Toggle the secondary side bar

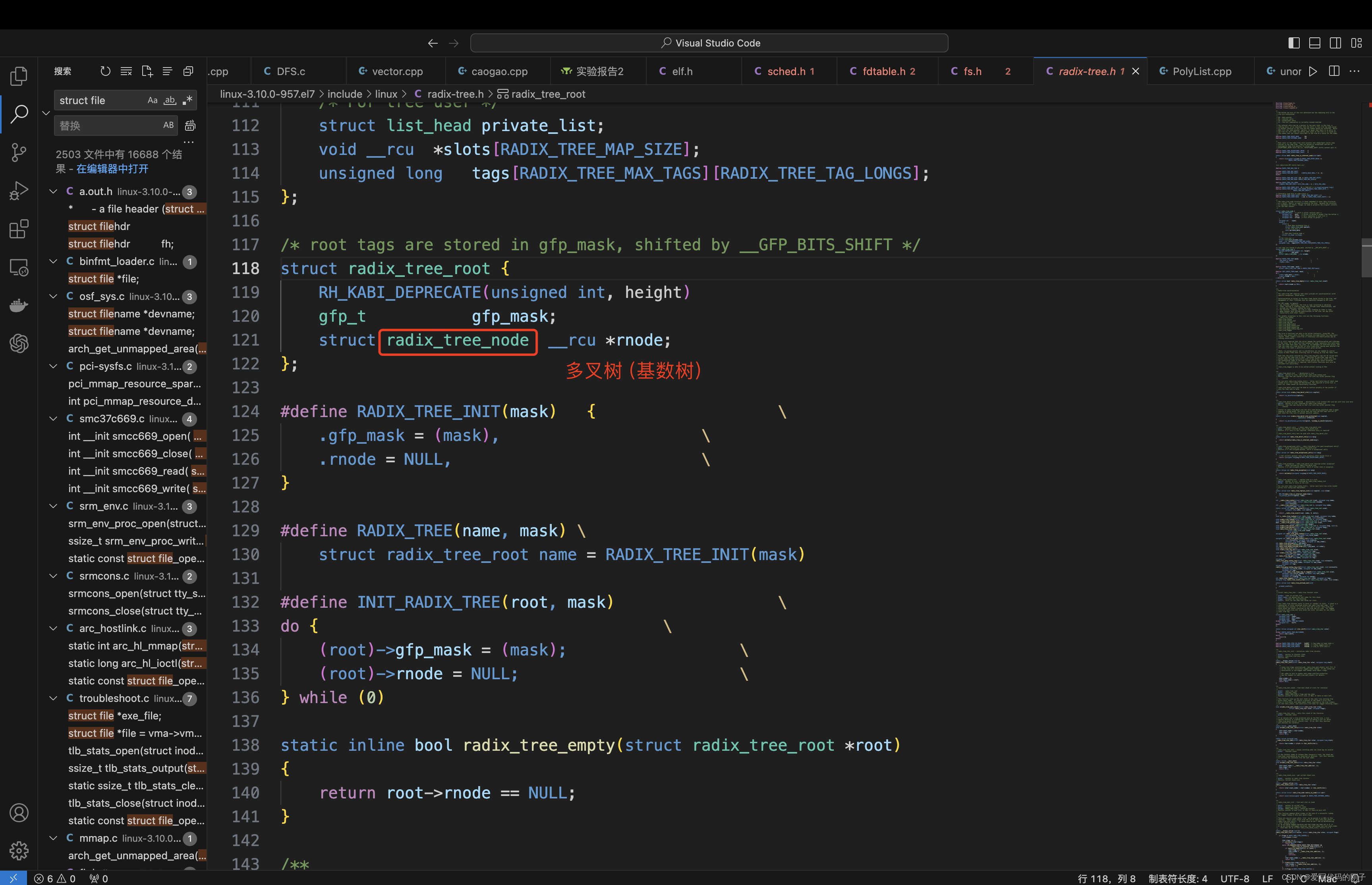tap(1335, 43)
